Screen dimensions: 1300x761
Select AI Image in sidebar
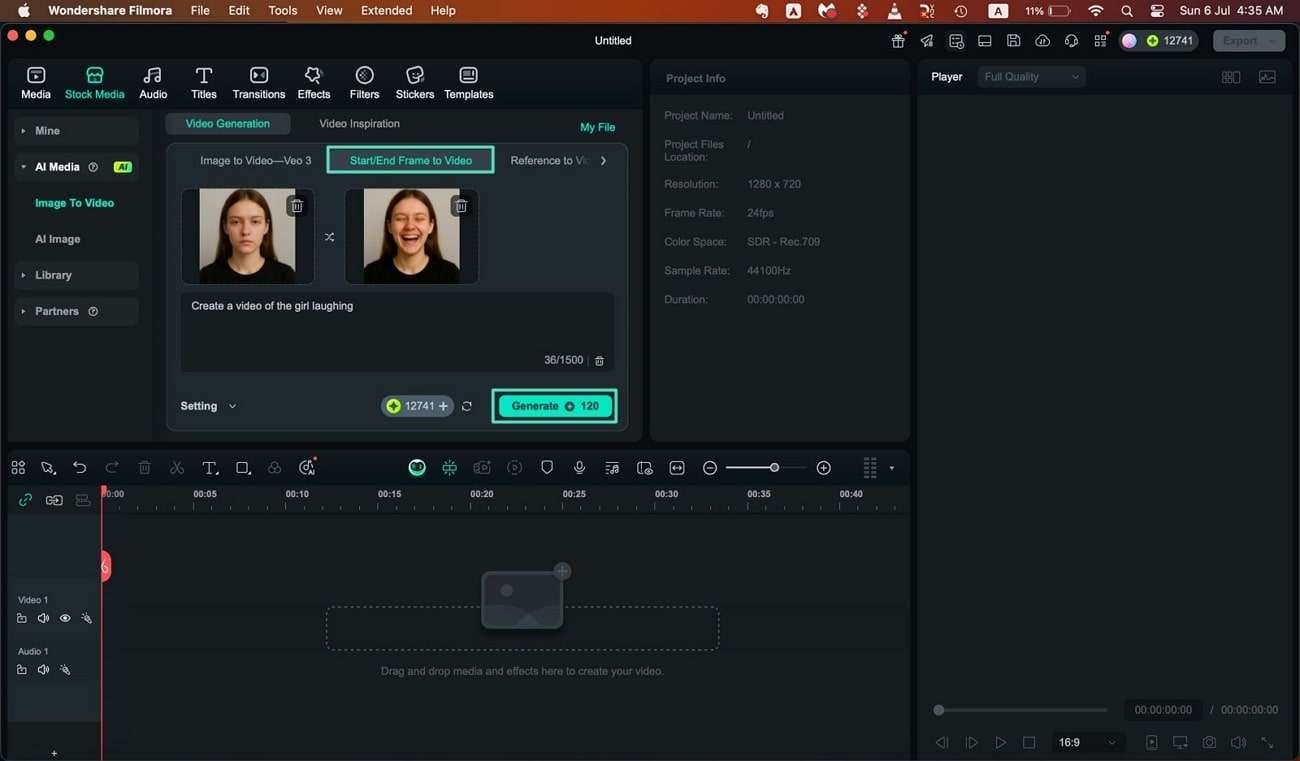pos(58,239)
